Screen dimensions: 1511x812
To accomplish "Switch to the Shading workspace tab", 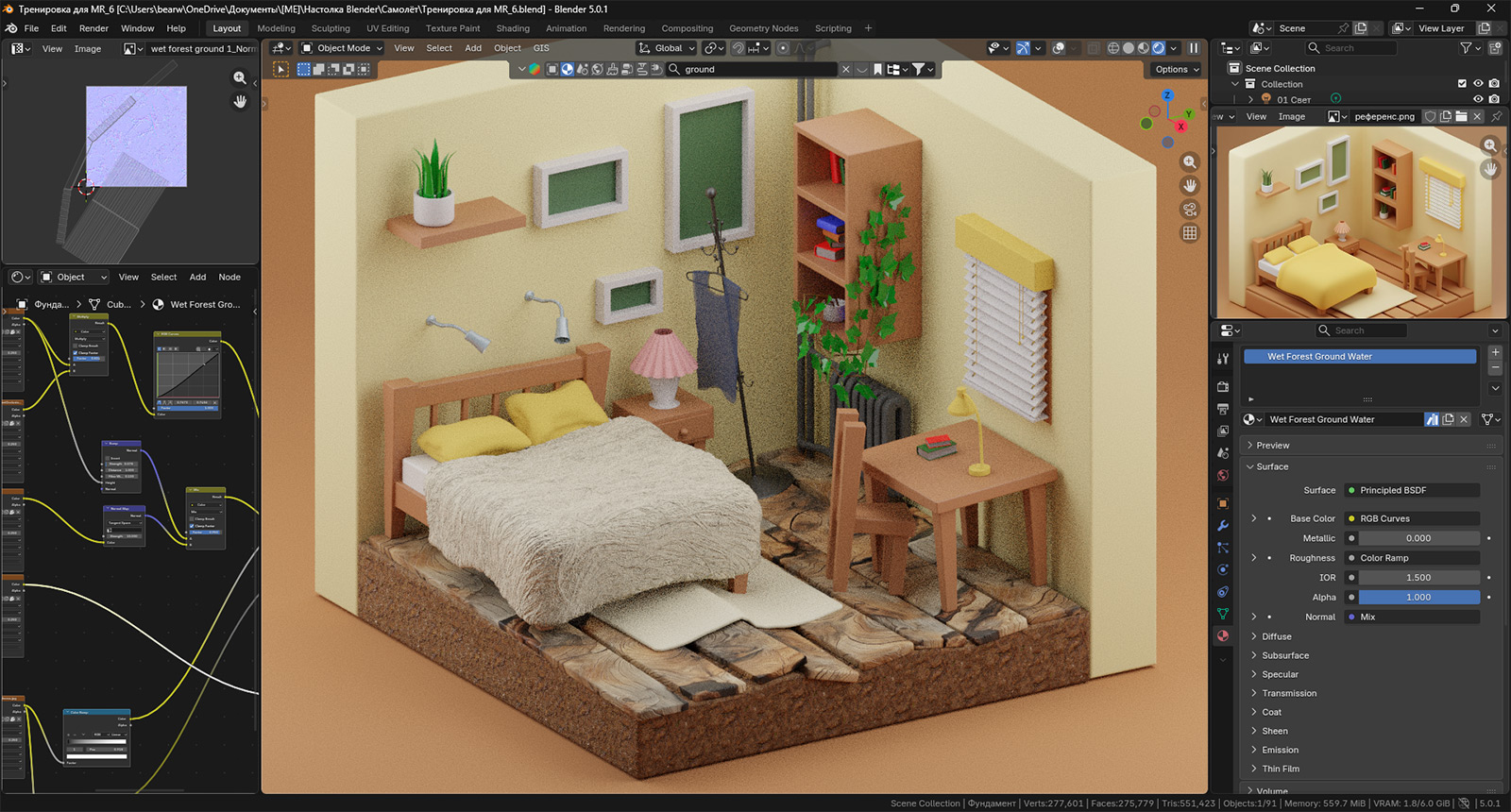I will tap(513, 28).
